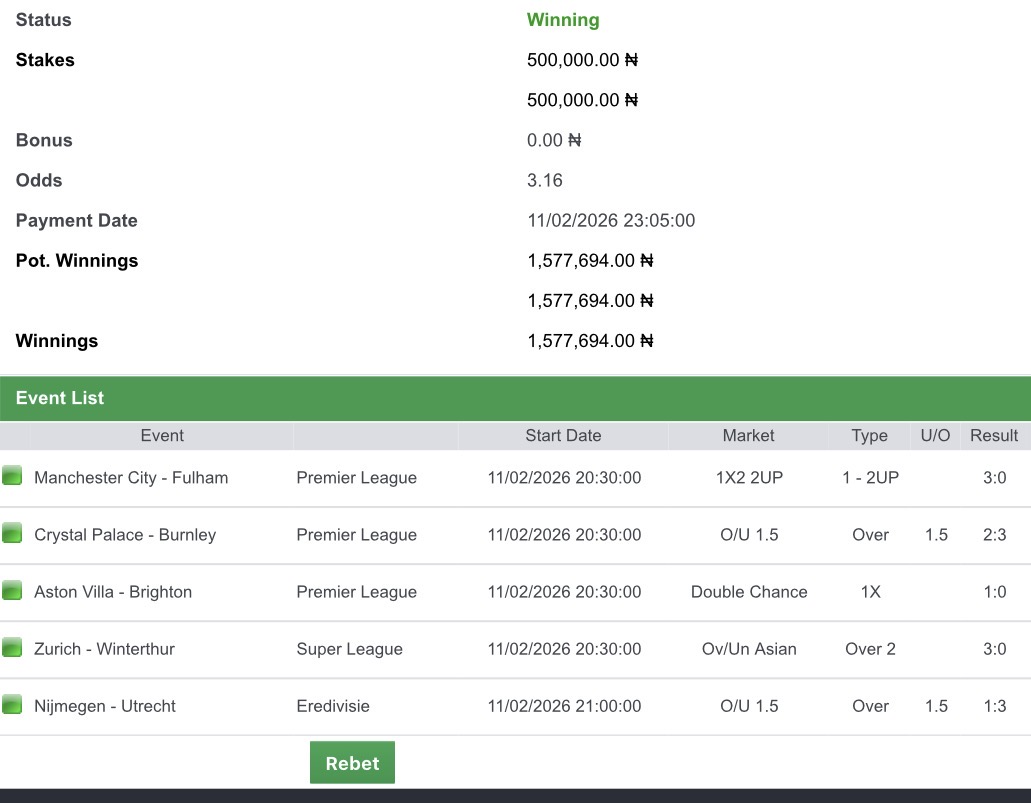Click the Manchester City - Fulham event name
The height and width of the screenshot is (803, 1031).
pyautogui.click(x=131, y=477)
